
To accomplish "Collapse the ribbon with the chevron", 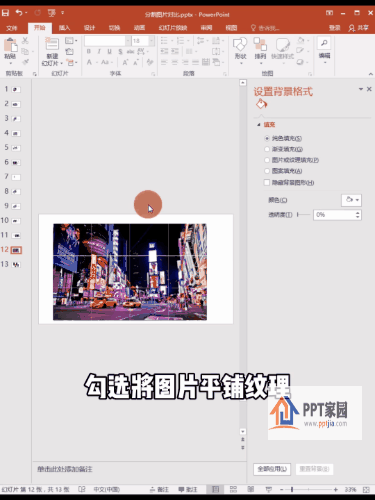I will (x=371, y=74).
